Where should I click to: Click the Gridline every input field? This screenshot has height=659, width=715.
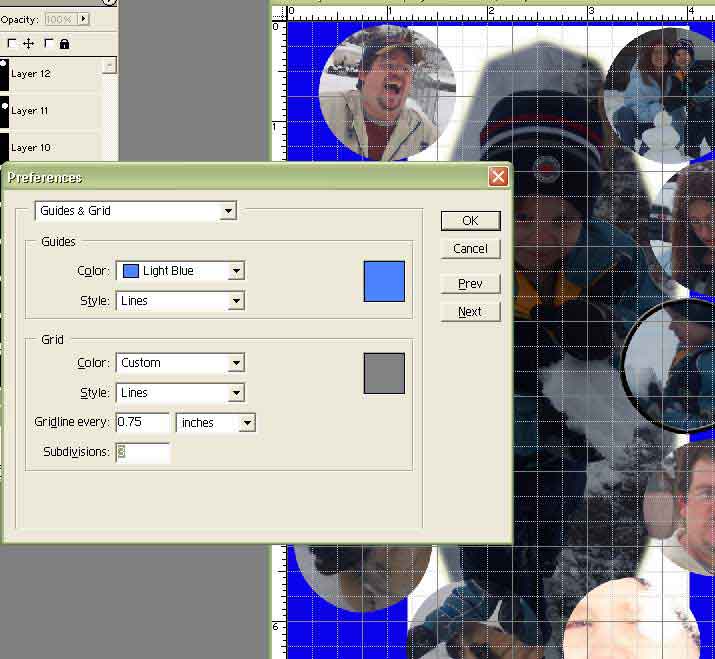pyautogui.click(x=143, y=422)
